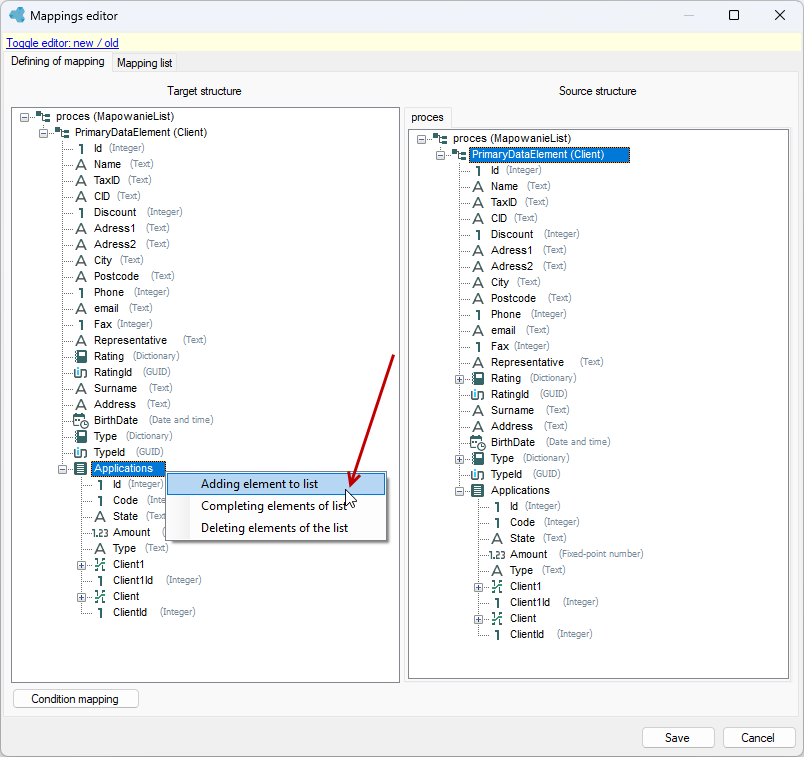Click the Id integer icon under Target PrimaryDataElement
The height and width of the screenshot is (757, 804).
tap(81, 149)
